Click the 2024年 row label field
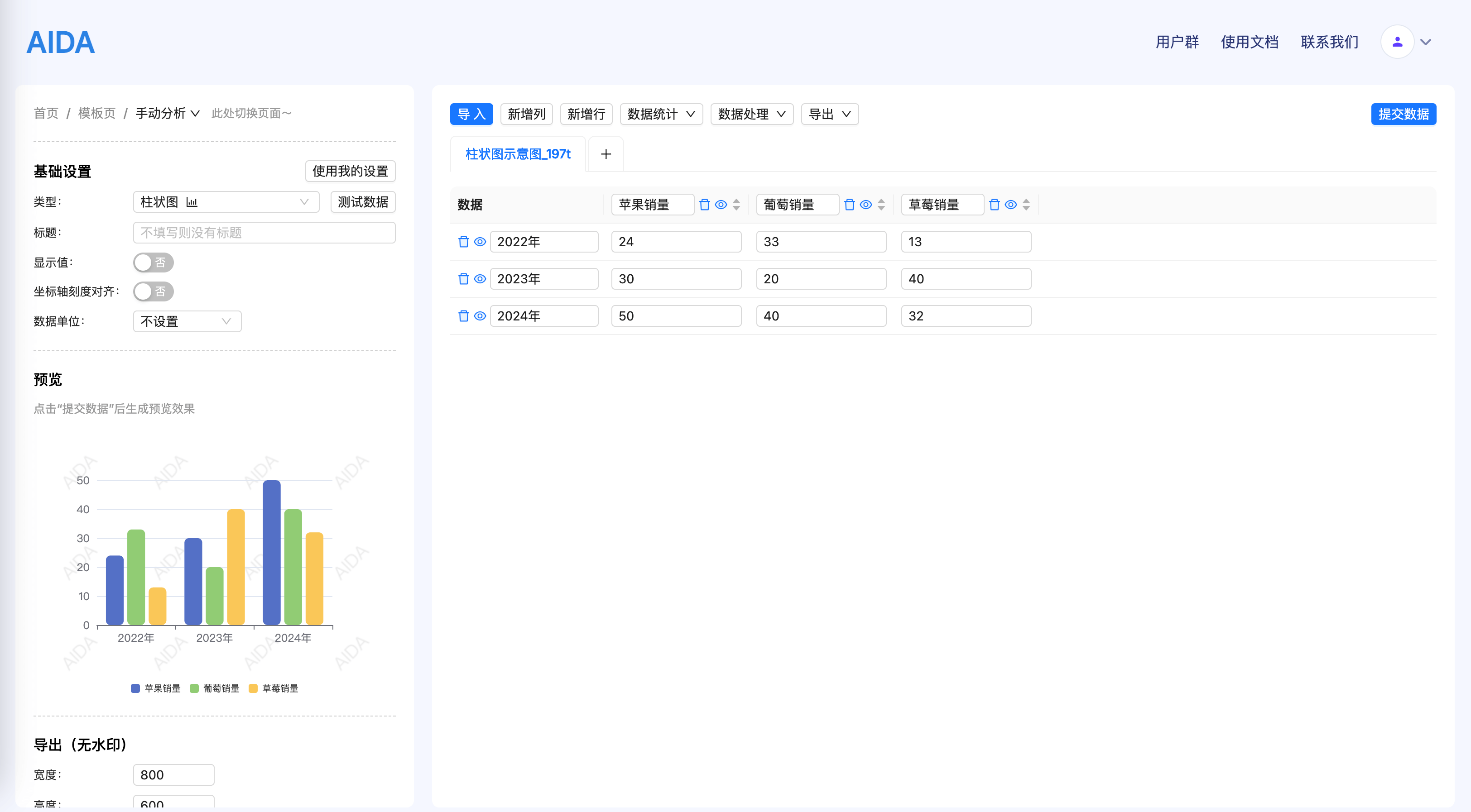 pyautogui.click(x=544, y=315)
